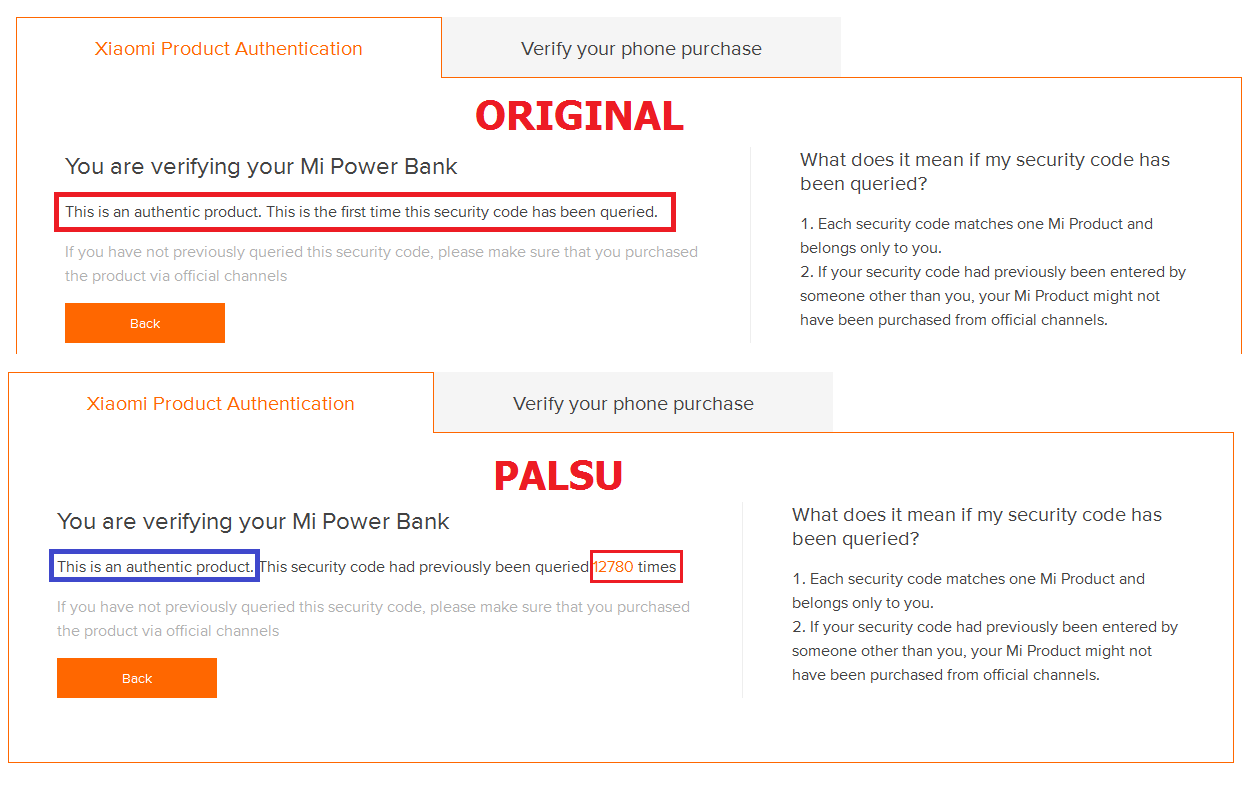Select Xiaomi Product Authentication tab in PALSU panel
This screenshot has height=798, width=1254.
pyautogui.click(x=220, y=403)
